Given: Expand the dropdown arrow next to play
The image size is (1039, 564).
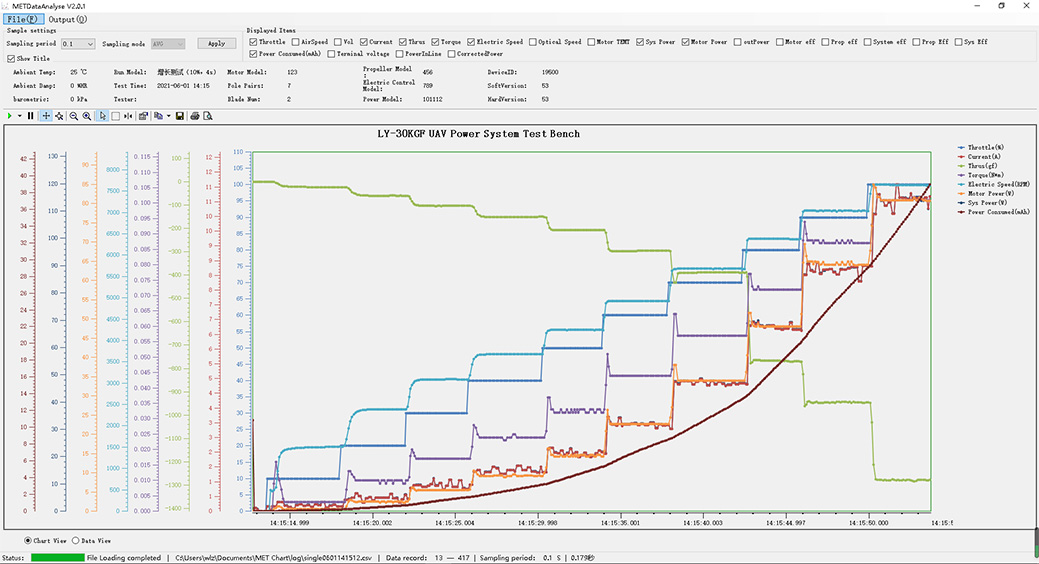Looking at the screenshot, I should pos(18,116).
